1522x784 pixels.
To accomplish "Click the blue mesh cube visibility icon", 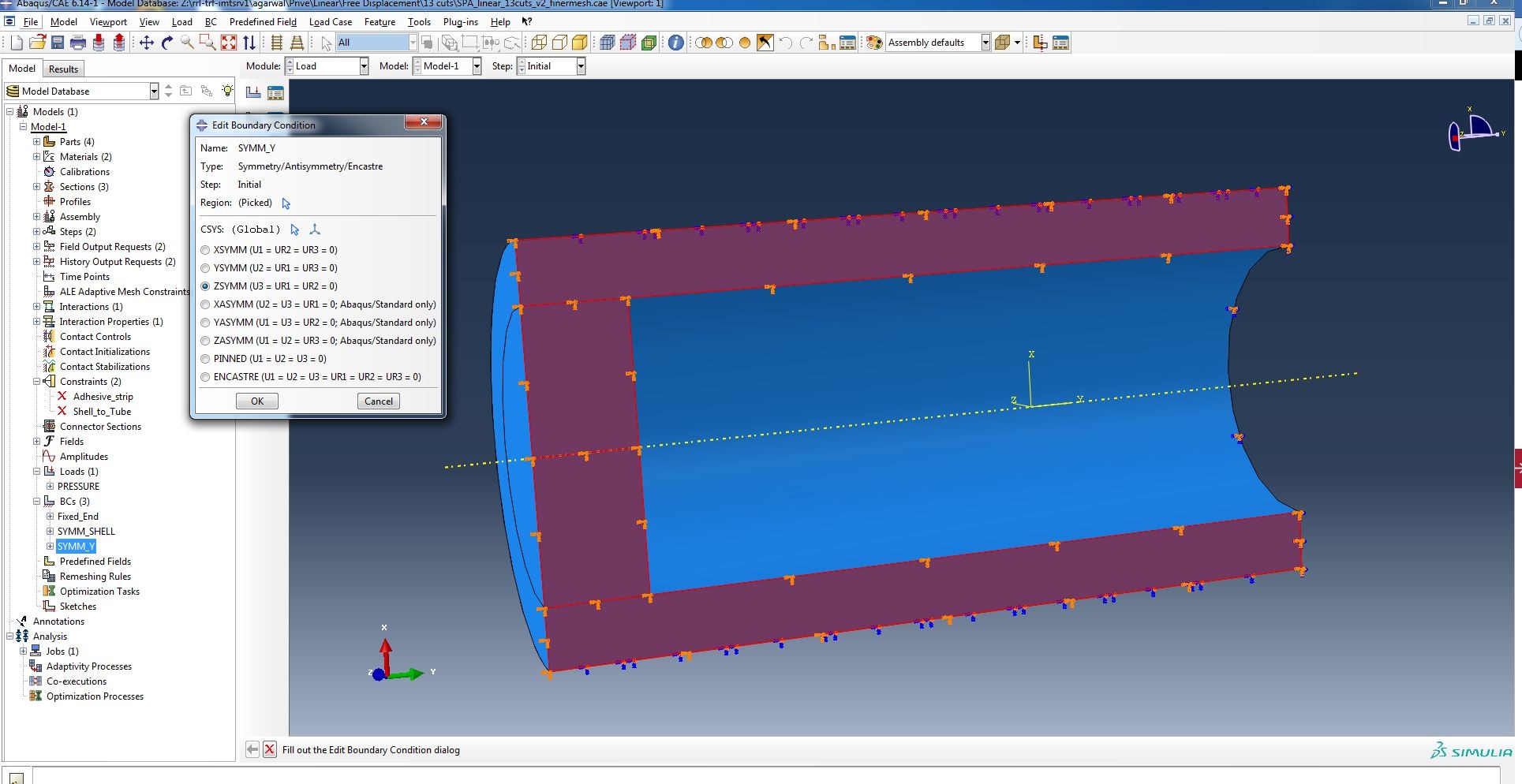I will click(x=608, y=43).
